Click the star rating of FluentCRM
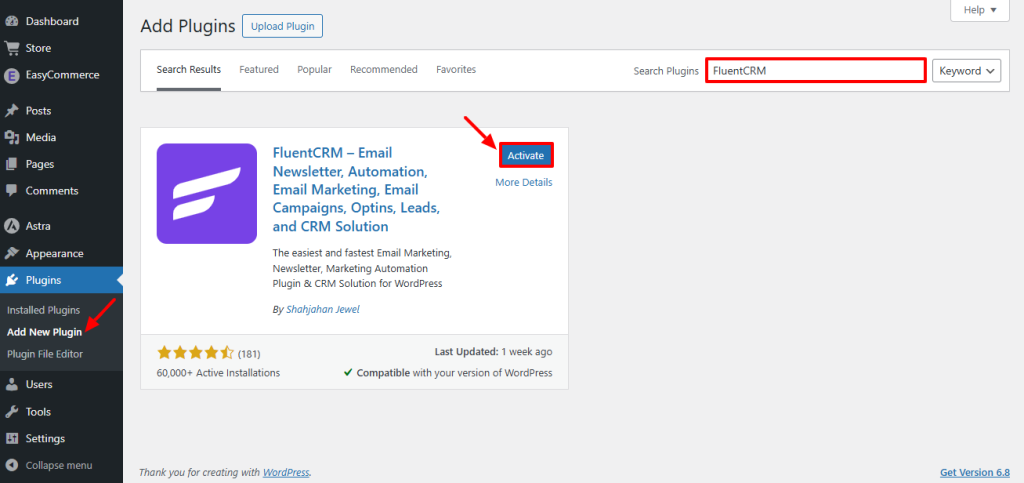Screen dimensions: 1024x483 [x=195, y=354]
